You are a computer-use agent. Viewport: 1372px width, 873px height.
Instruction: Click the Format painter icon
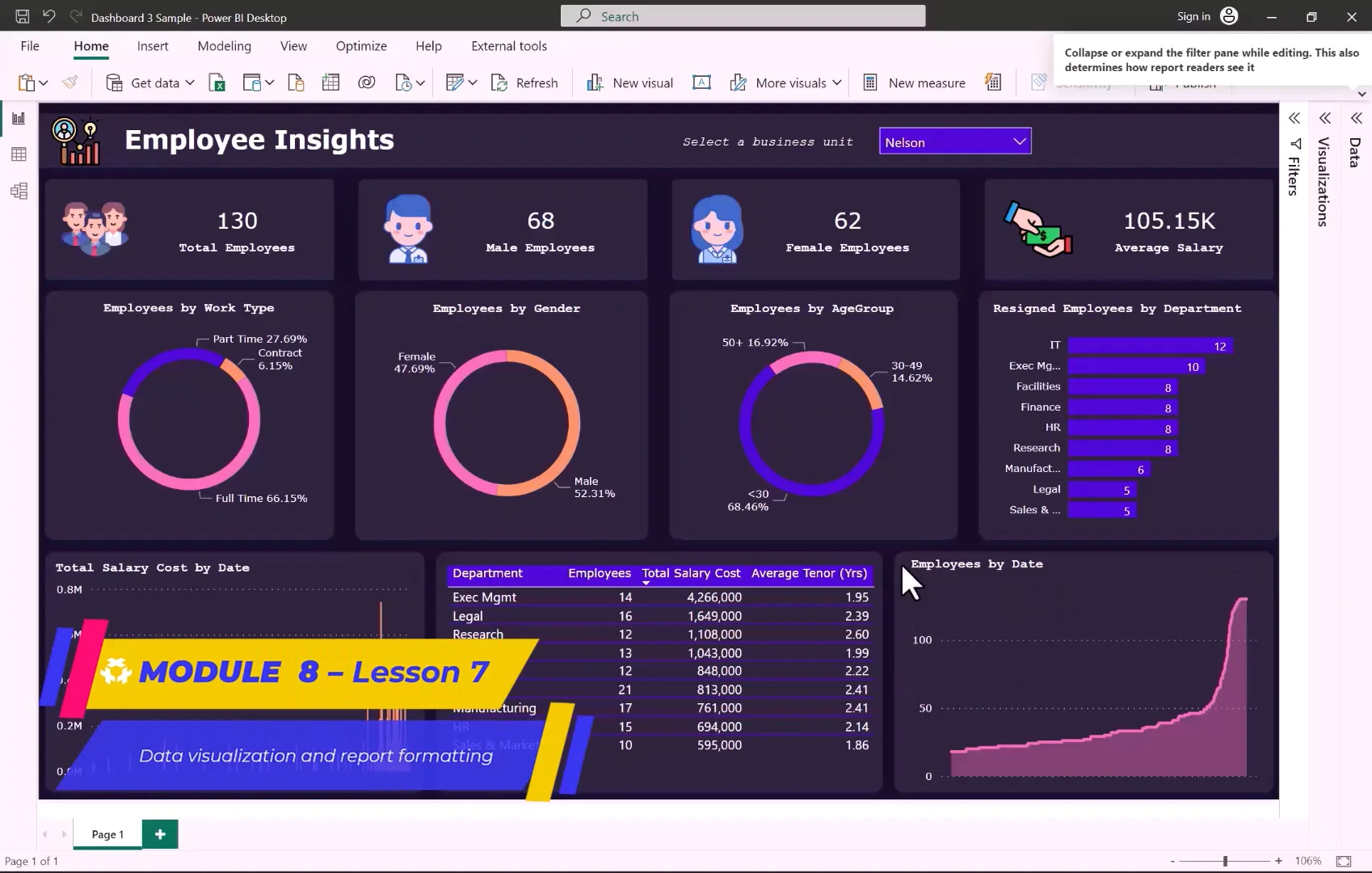(69, 82)
